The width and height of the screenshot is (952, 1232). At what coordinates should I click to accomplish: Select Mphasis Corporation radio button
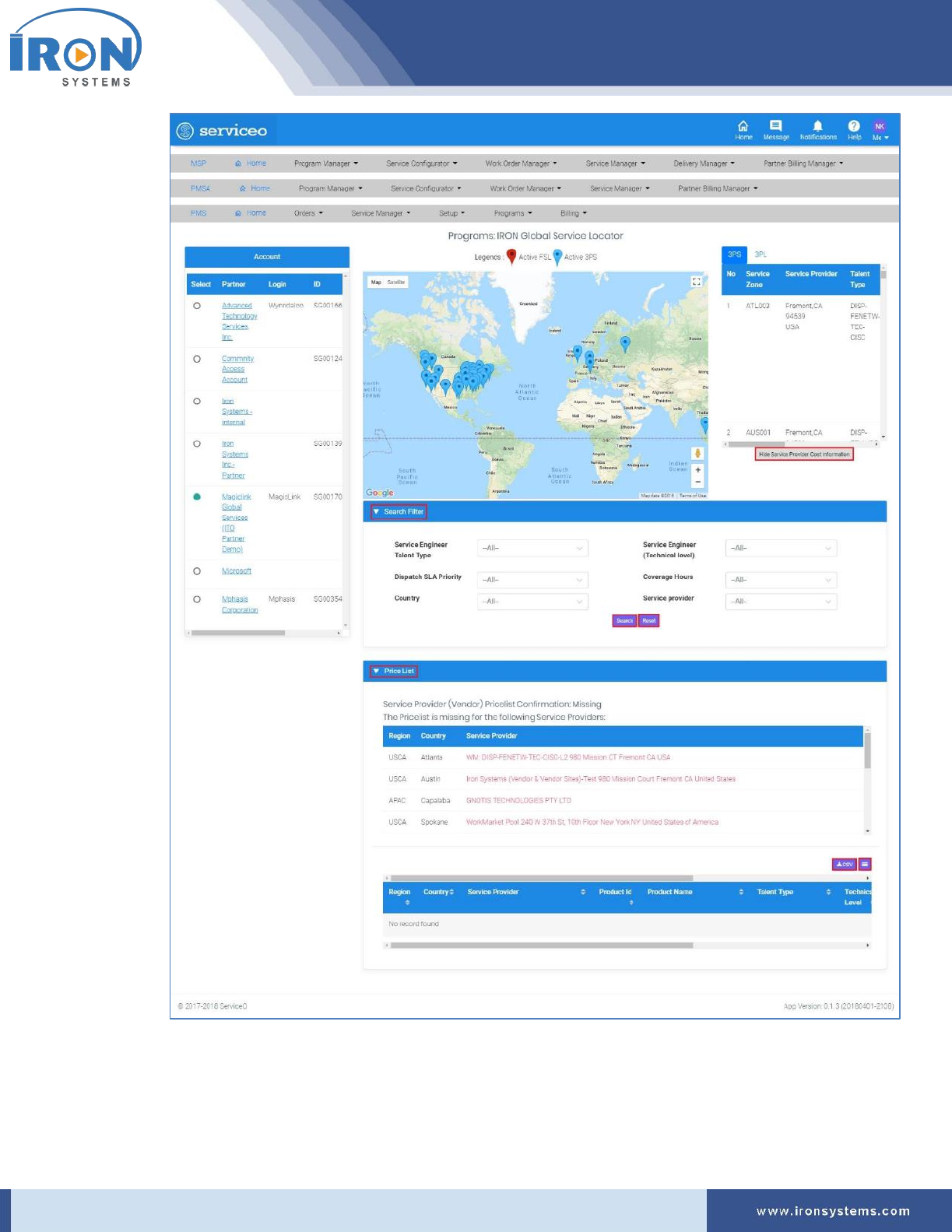click(197, 599)
